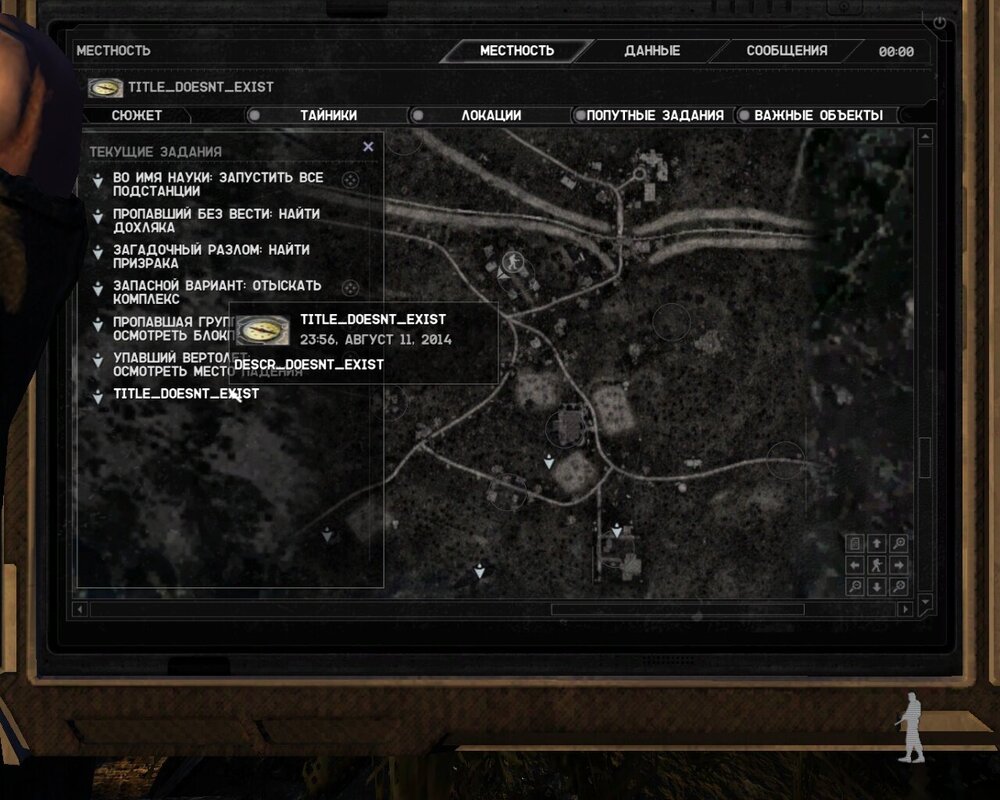The image size is (1000, 800).
Task: Click arrow icon beside Пропавшая группа task
Action: 98,325
